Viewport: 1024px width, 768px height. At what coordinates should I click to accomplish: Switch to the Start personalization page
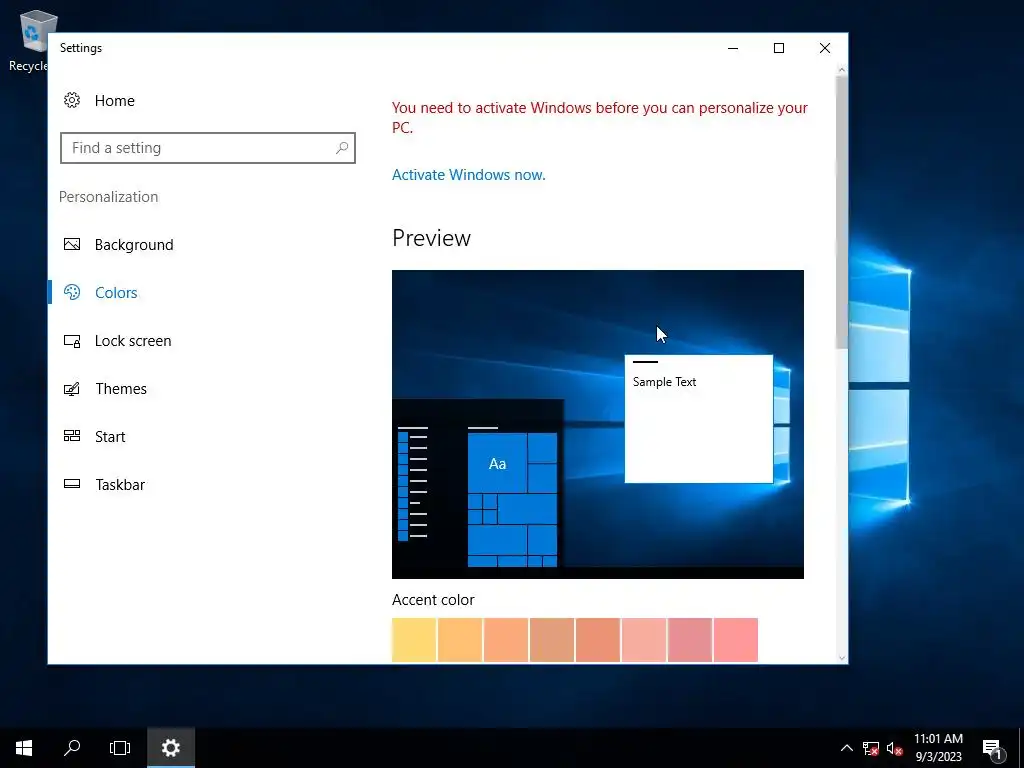110,436
